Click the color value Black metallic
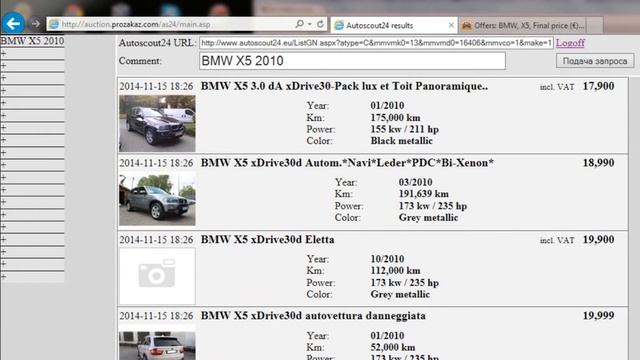640x360 pixels. 401,141
